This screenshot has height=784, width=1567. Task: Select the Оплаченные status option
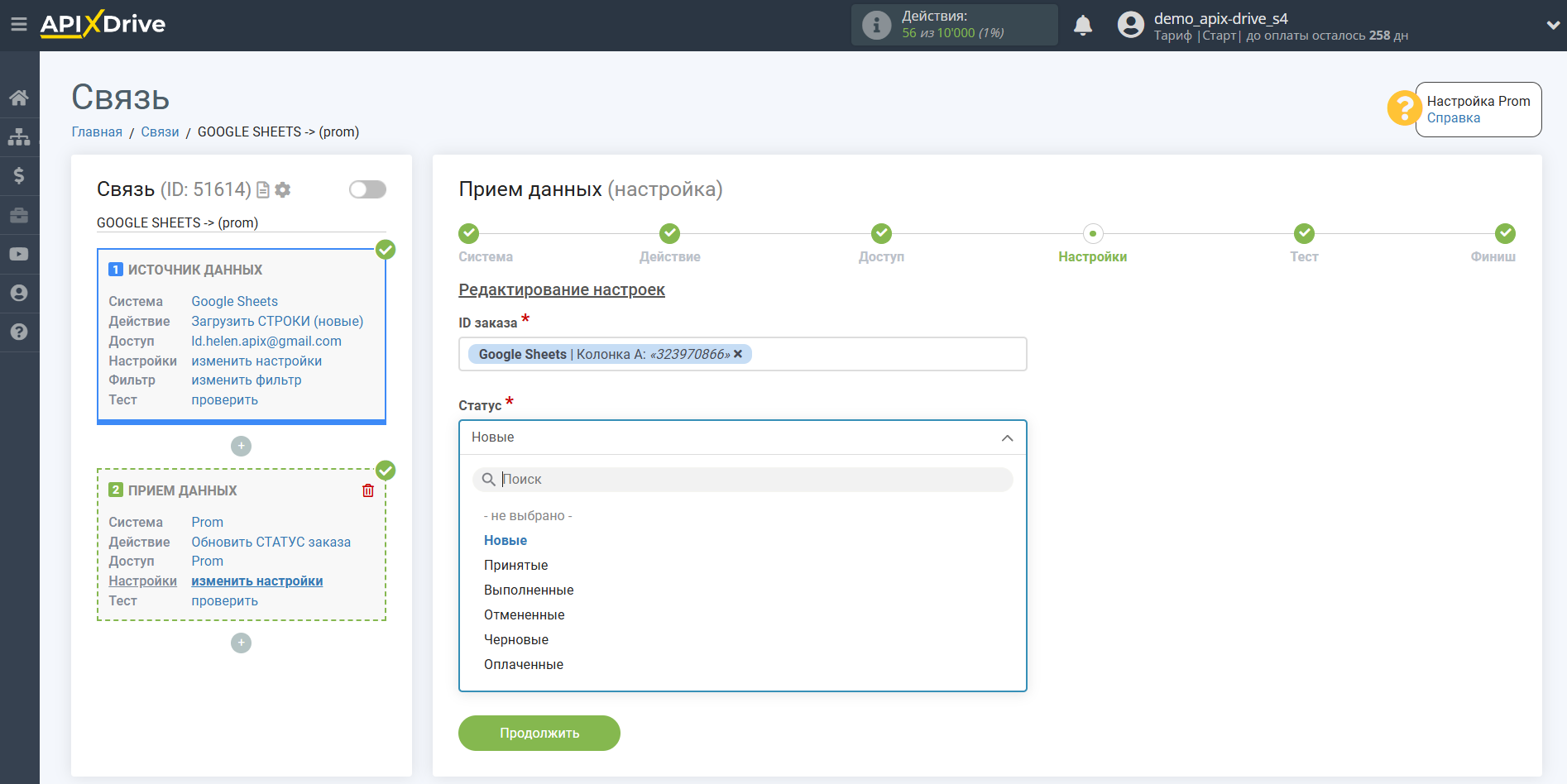tap(524, 665)
